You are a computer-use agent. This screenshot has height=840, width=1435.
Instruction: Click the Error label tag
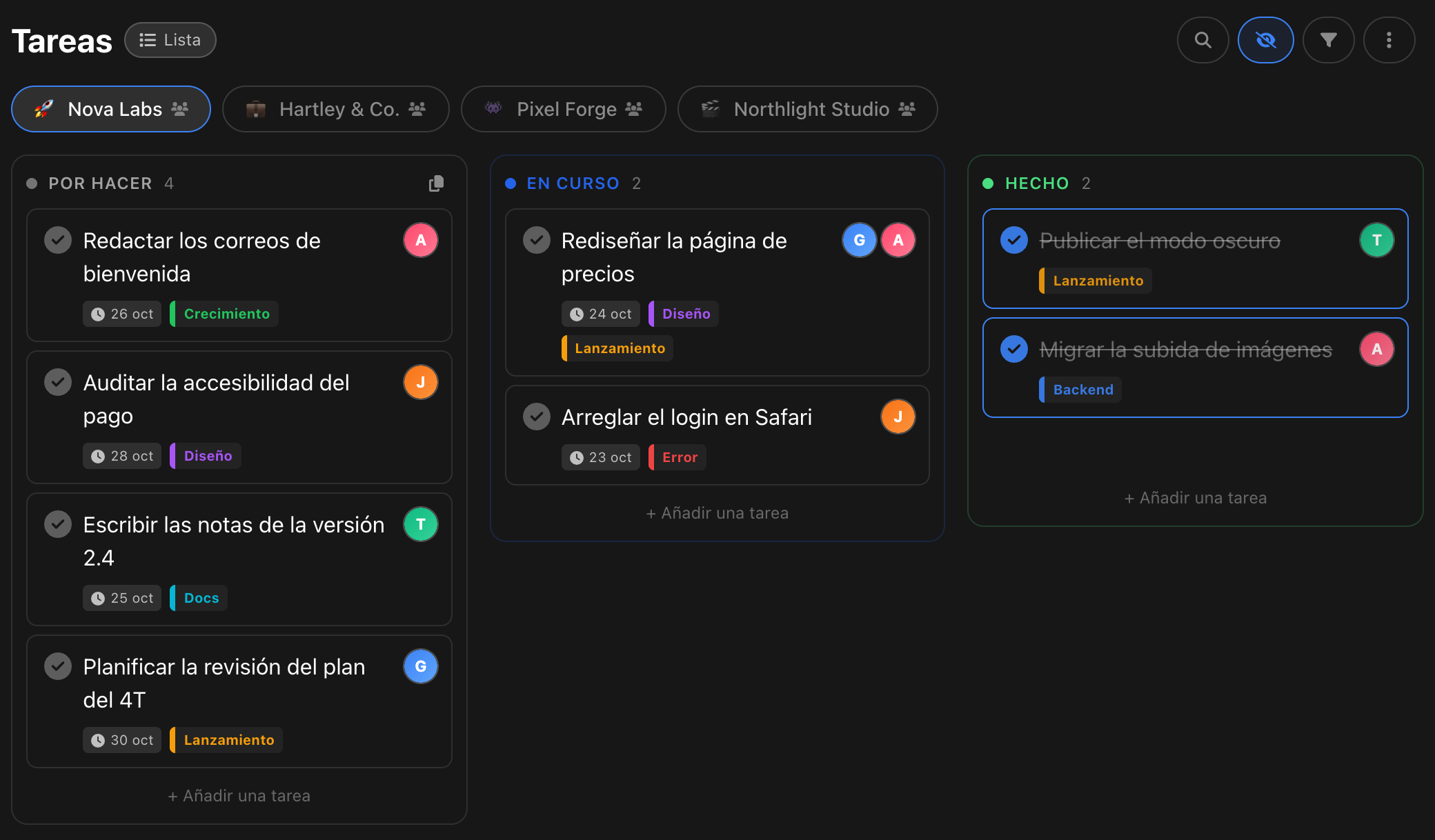[x=677, y=457]
